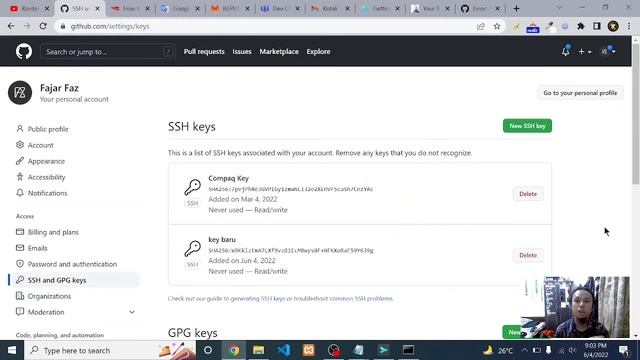Open Account settings
Viewport: 640px width, 360px height.
pyautogui.click(x=40, y=145)
